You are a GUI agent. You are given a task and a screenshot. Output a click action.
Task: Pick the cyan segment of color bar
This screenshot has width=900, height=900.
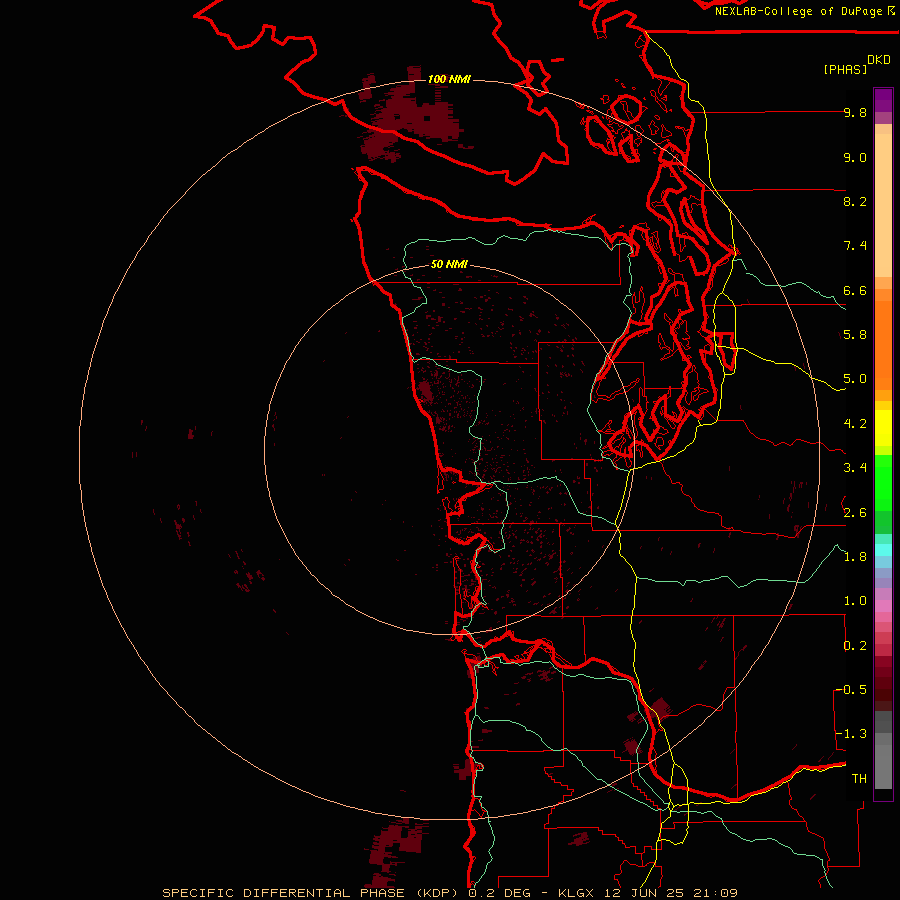(883, 550)
